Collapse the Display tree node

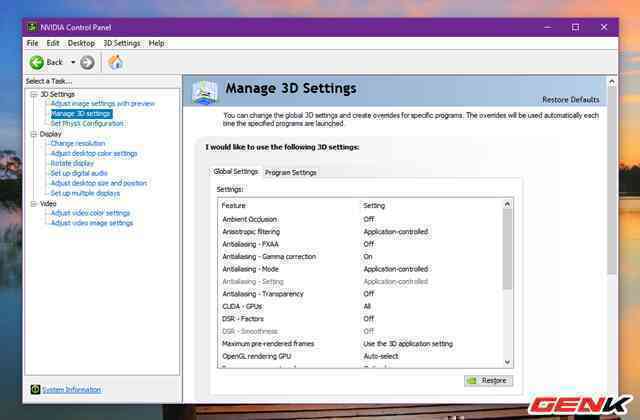pos(34,134)
